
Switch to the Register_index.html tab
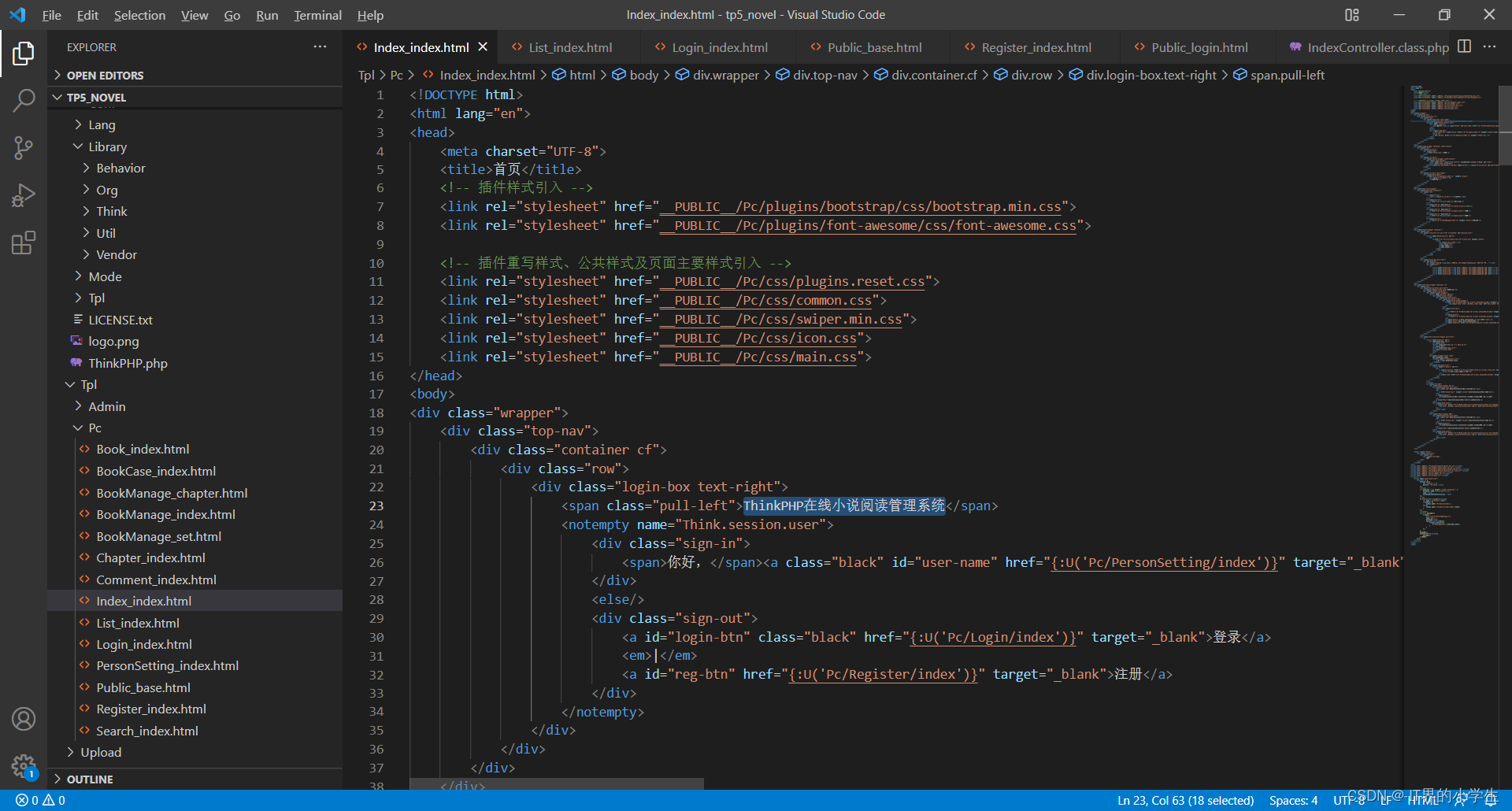tap(1036, 47)
